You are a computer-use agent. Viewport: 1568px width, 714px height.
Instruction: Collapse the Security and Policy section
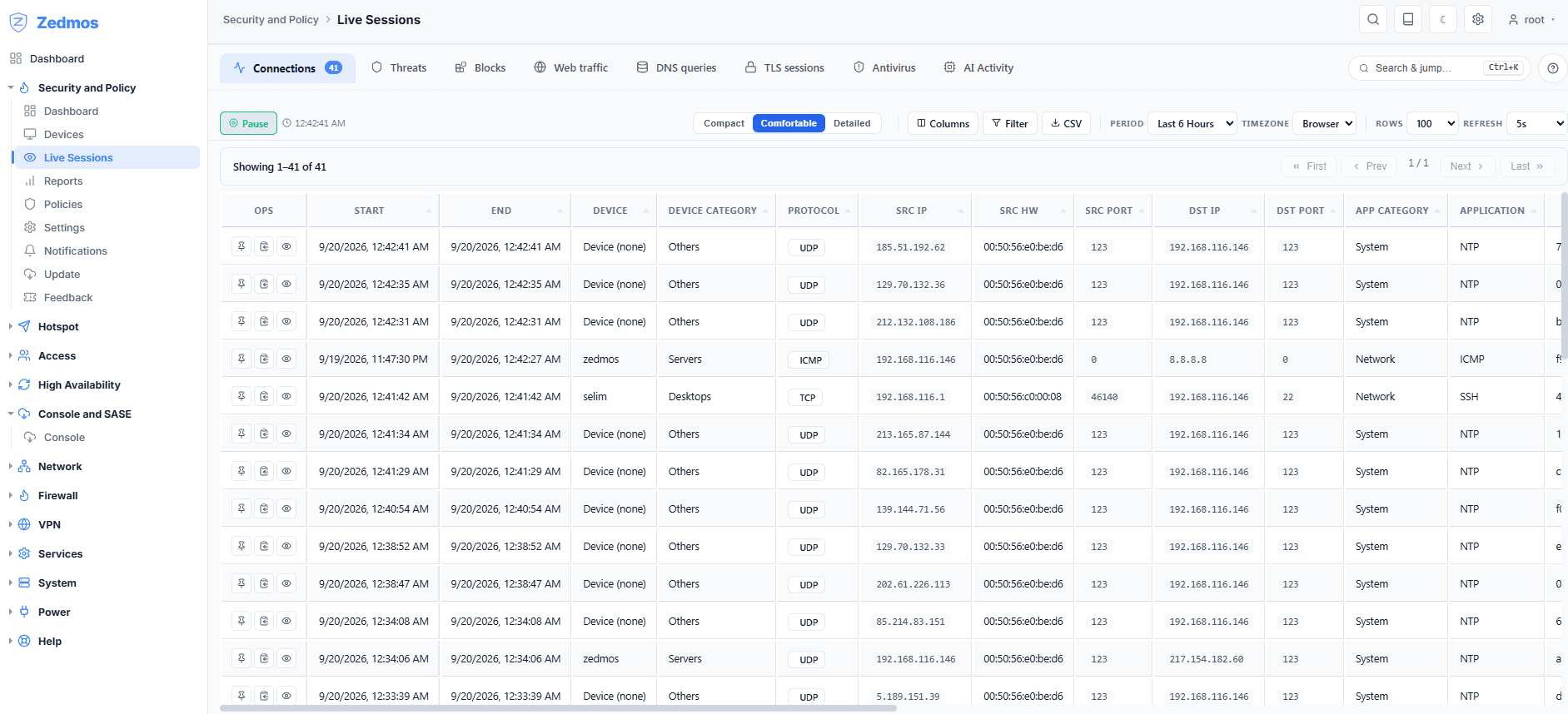pyautogui.click(x=87, y=87)
